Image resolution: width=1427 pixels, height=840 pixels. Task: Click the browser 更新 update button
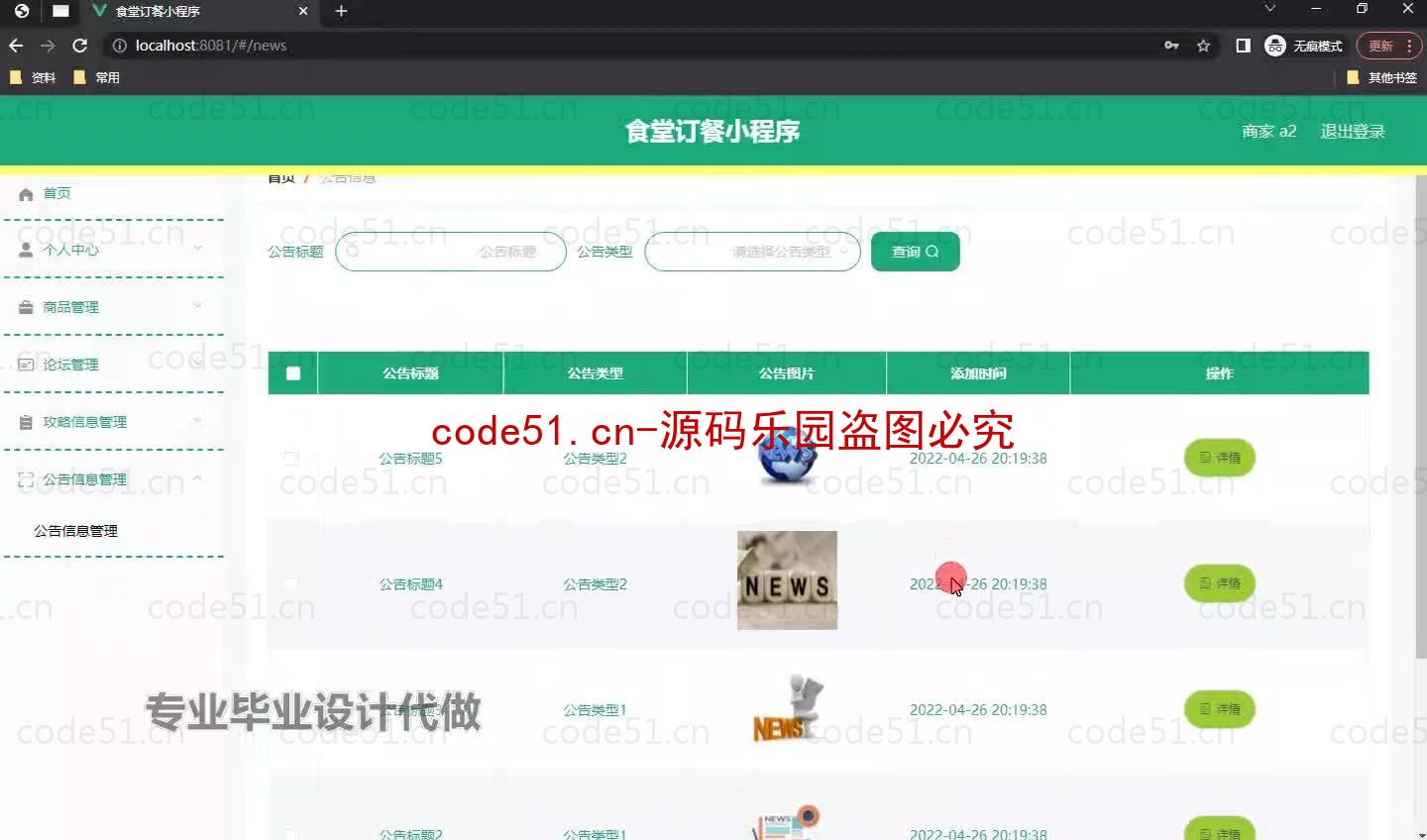coord(1388,46)
